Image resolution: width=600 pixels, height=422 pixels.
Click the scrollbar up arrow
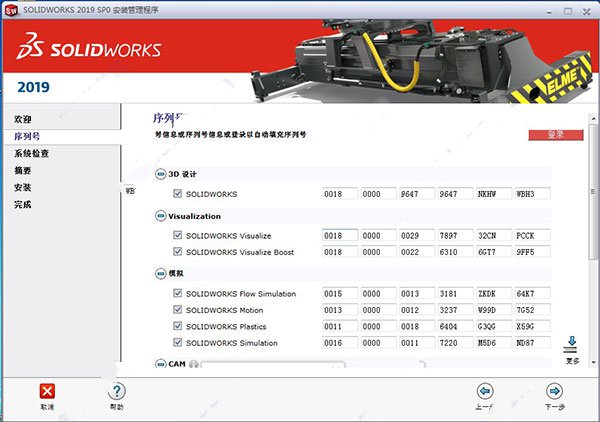coord(593,119)
